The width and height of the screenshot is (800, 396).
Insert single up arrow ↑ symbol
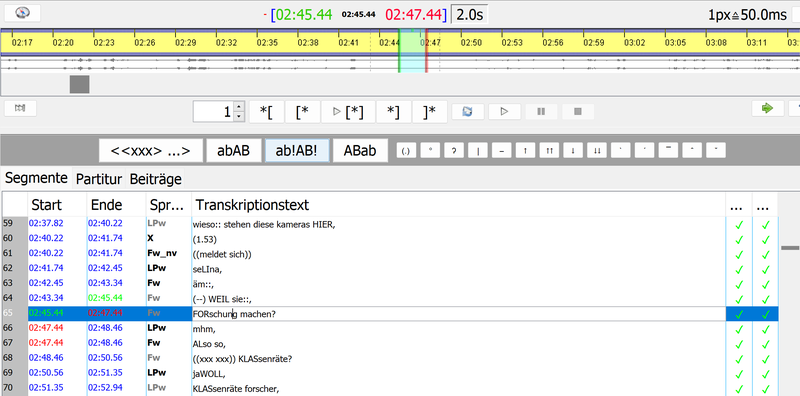click(526, 151)
